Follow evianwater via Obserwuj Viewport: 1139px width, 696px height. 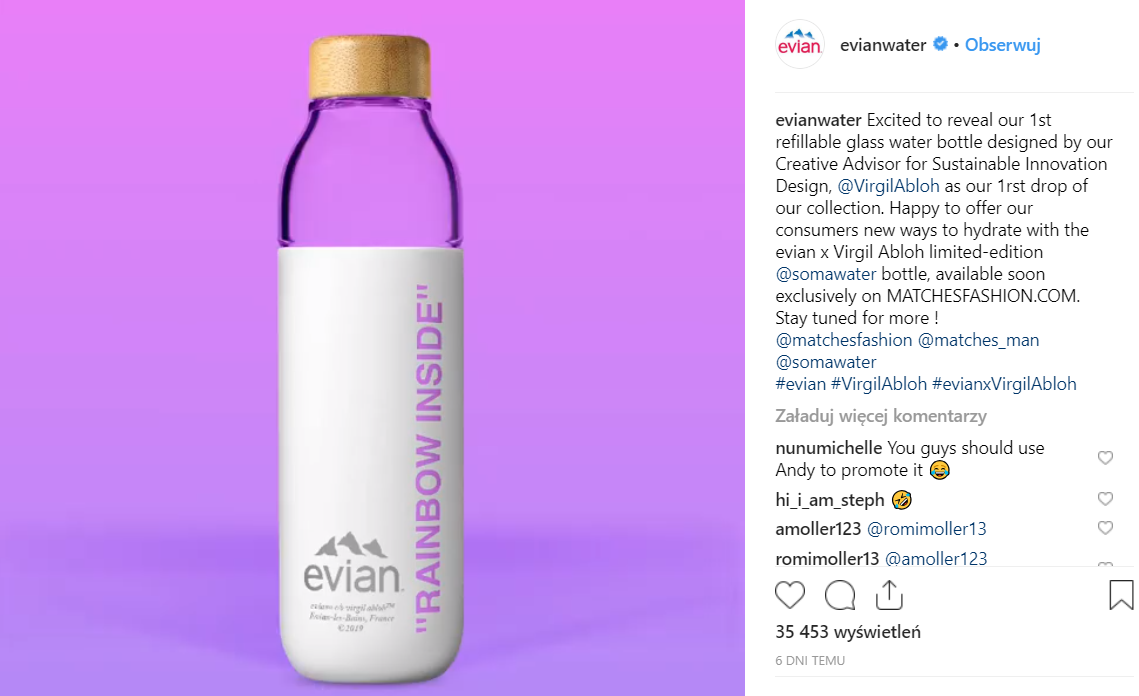click(1002, 45)
